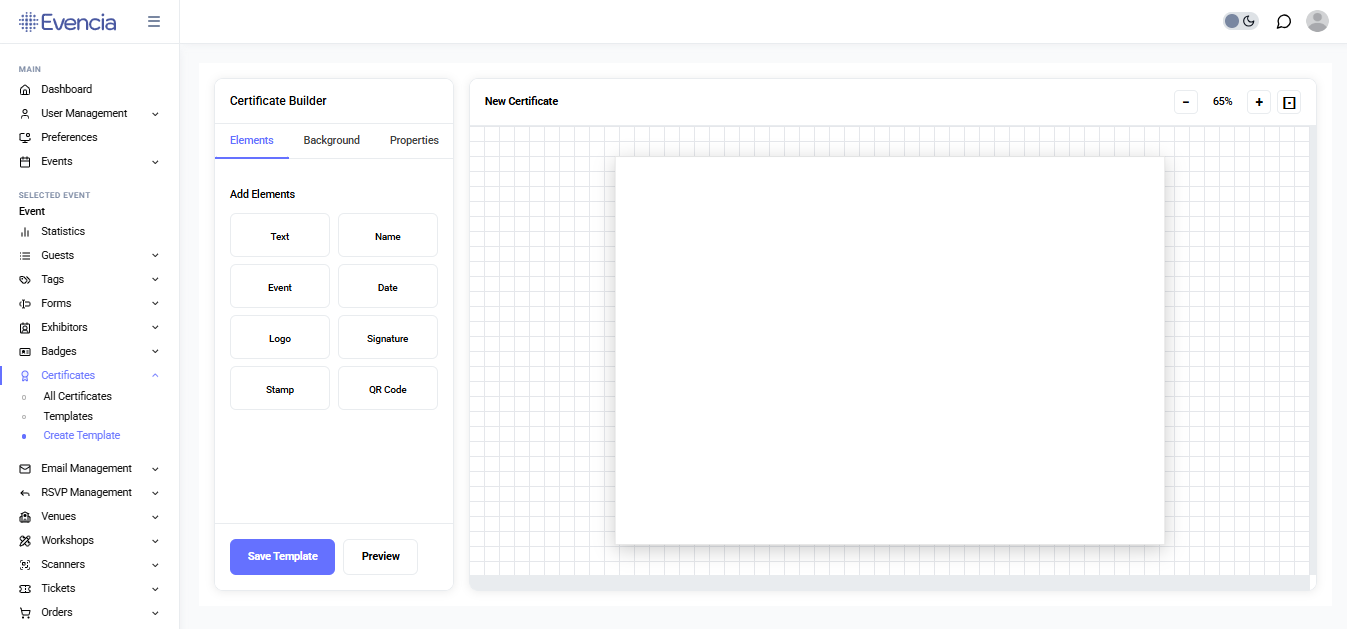The image size is (1347, 629).
Task: Open the fullscreen view icon on canvas toolbar
Action: [1288, 101]
